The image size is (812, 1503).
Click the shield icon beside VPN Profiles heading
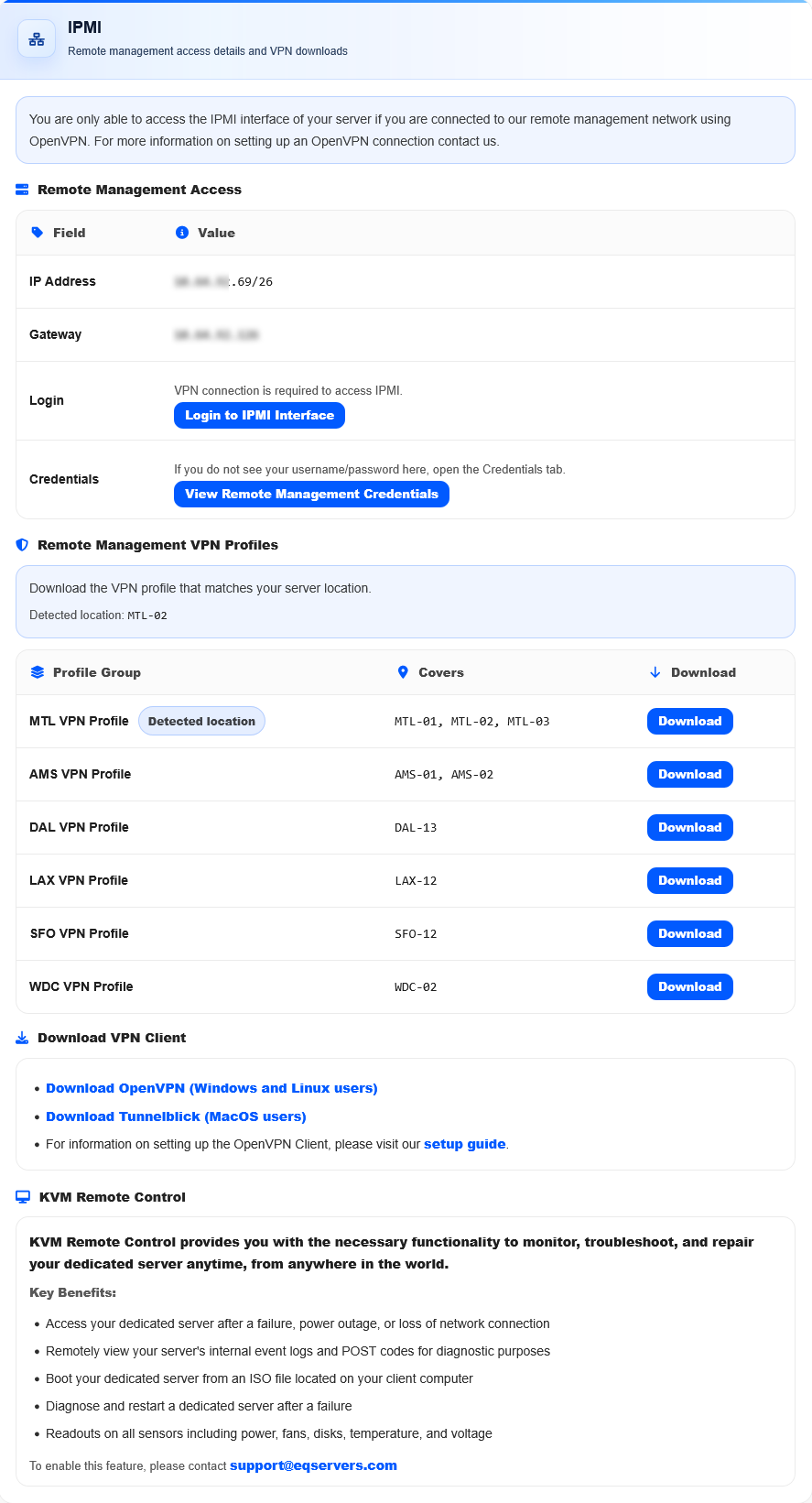tap(22, 545)
